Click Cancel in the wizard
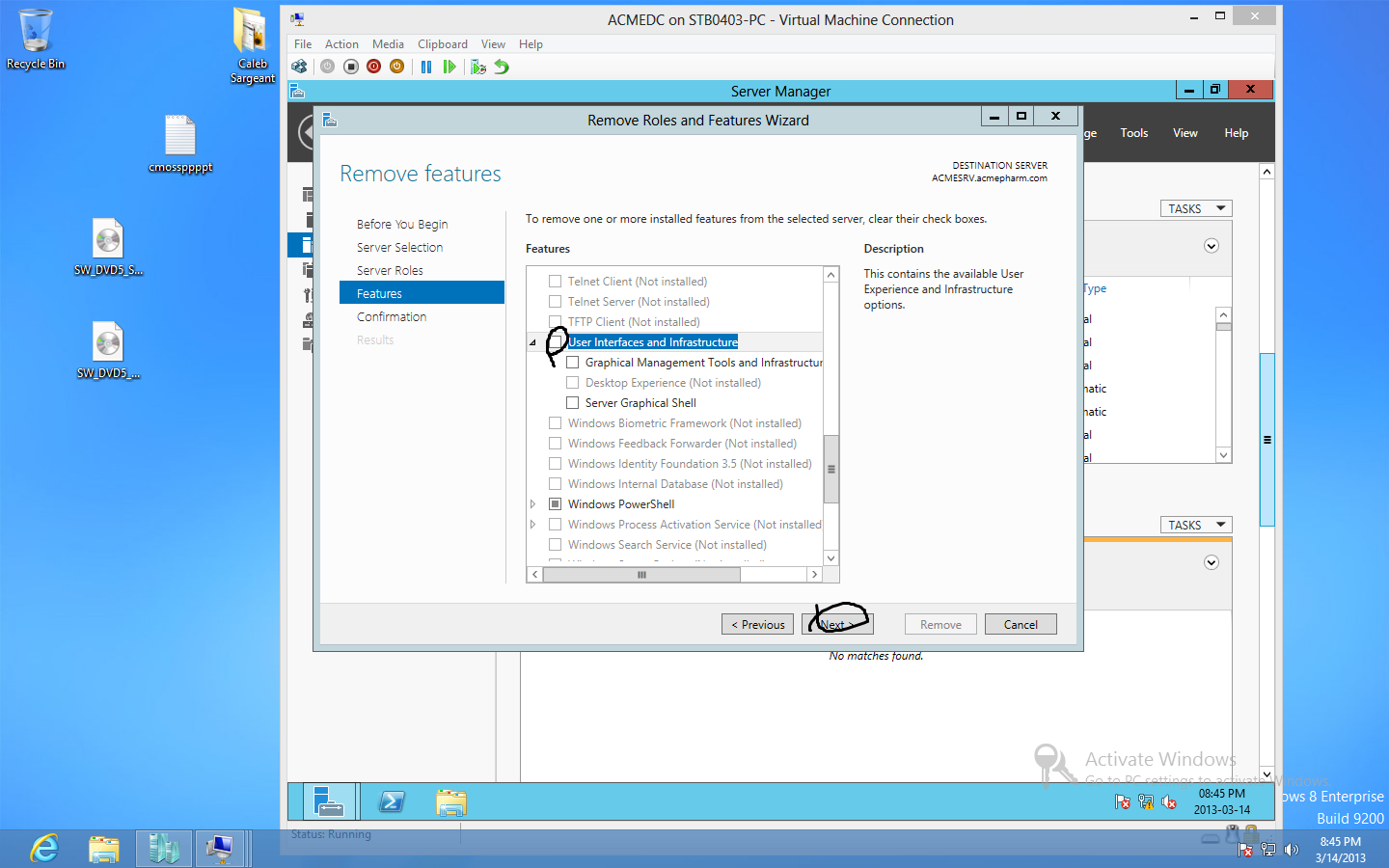This screenshot has height=868, width=1389. 1021,624
